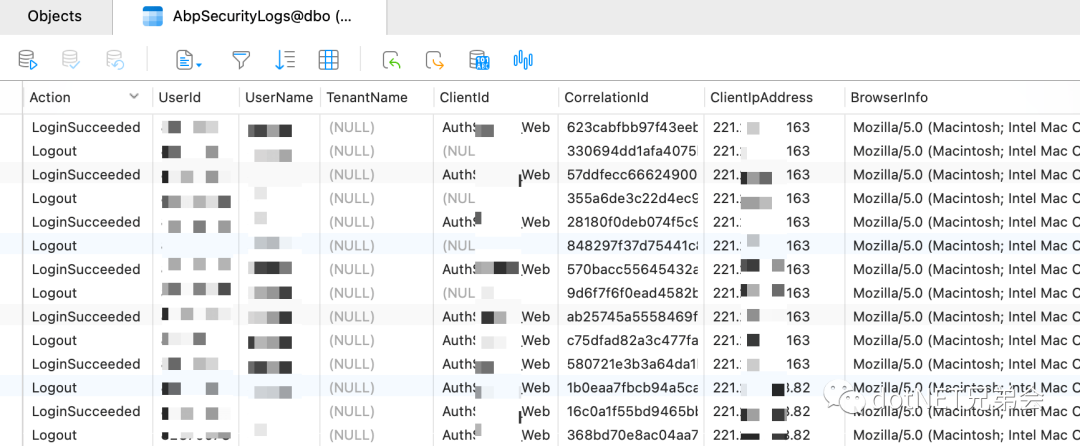Click the UserName column header

pyautogui.click(x=279, y=98)
